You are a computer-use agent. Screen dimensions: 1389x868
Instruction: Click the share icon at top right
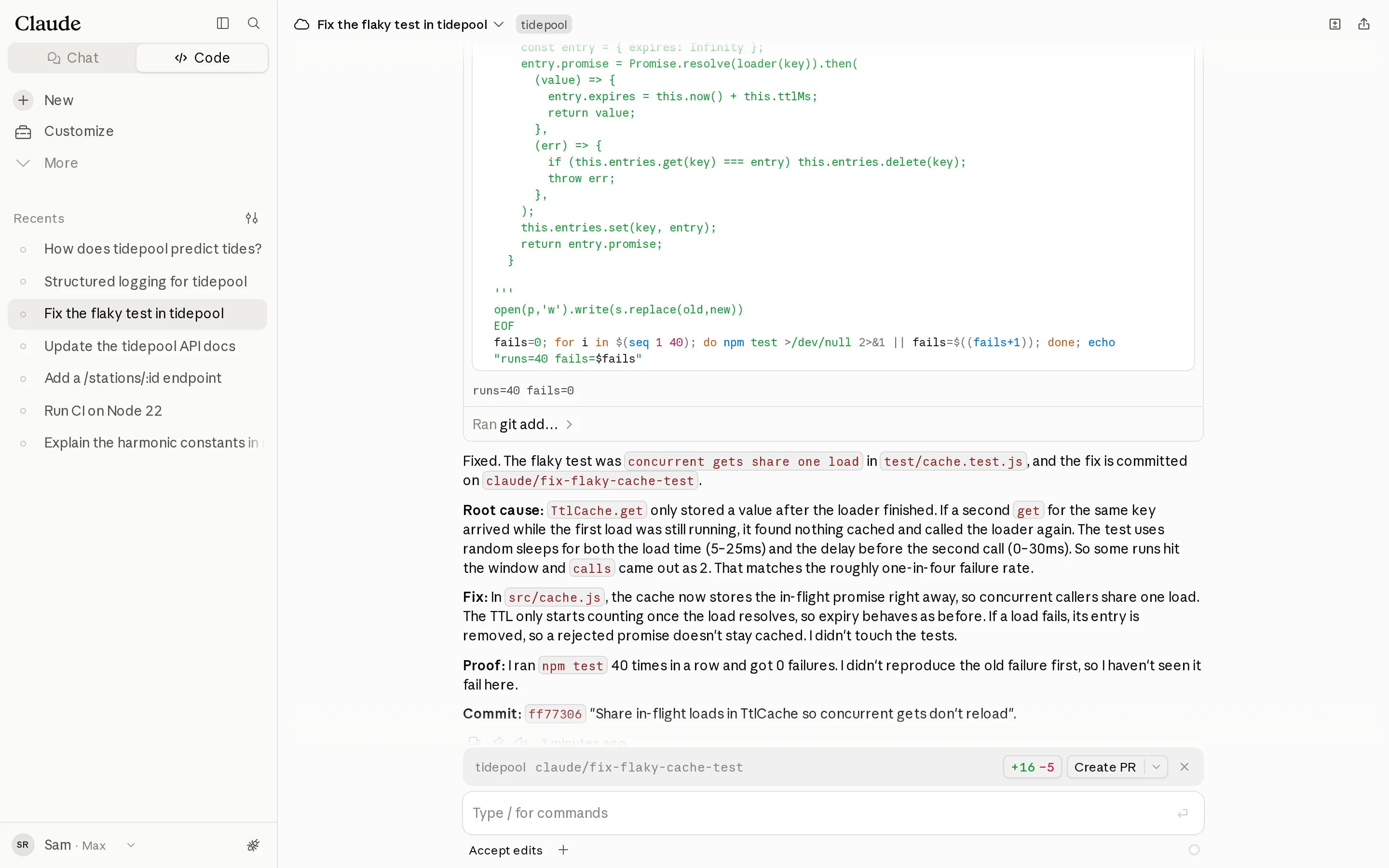click(1364, 24)
